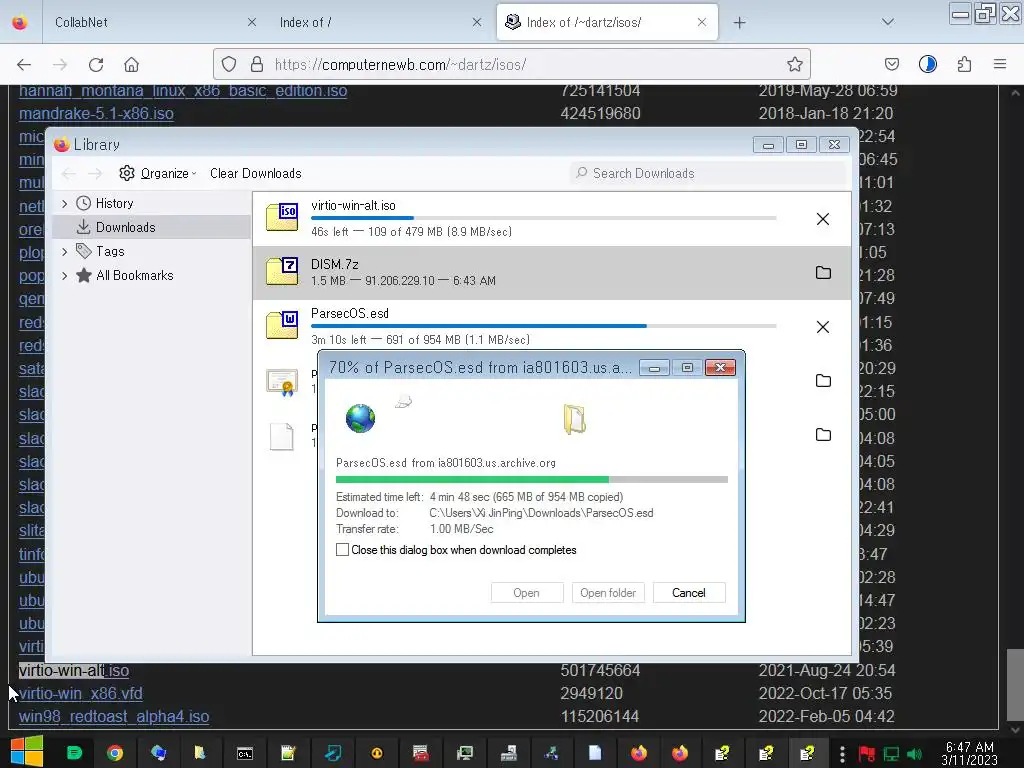The image size is (1024, 768).
Task: Click the clock showing 6:47 AM
Action: [970, 754]
